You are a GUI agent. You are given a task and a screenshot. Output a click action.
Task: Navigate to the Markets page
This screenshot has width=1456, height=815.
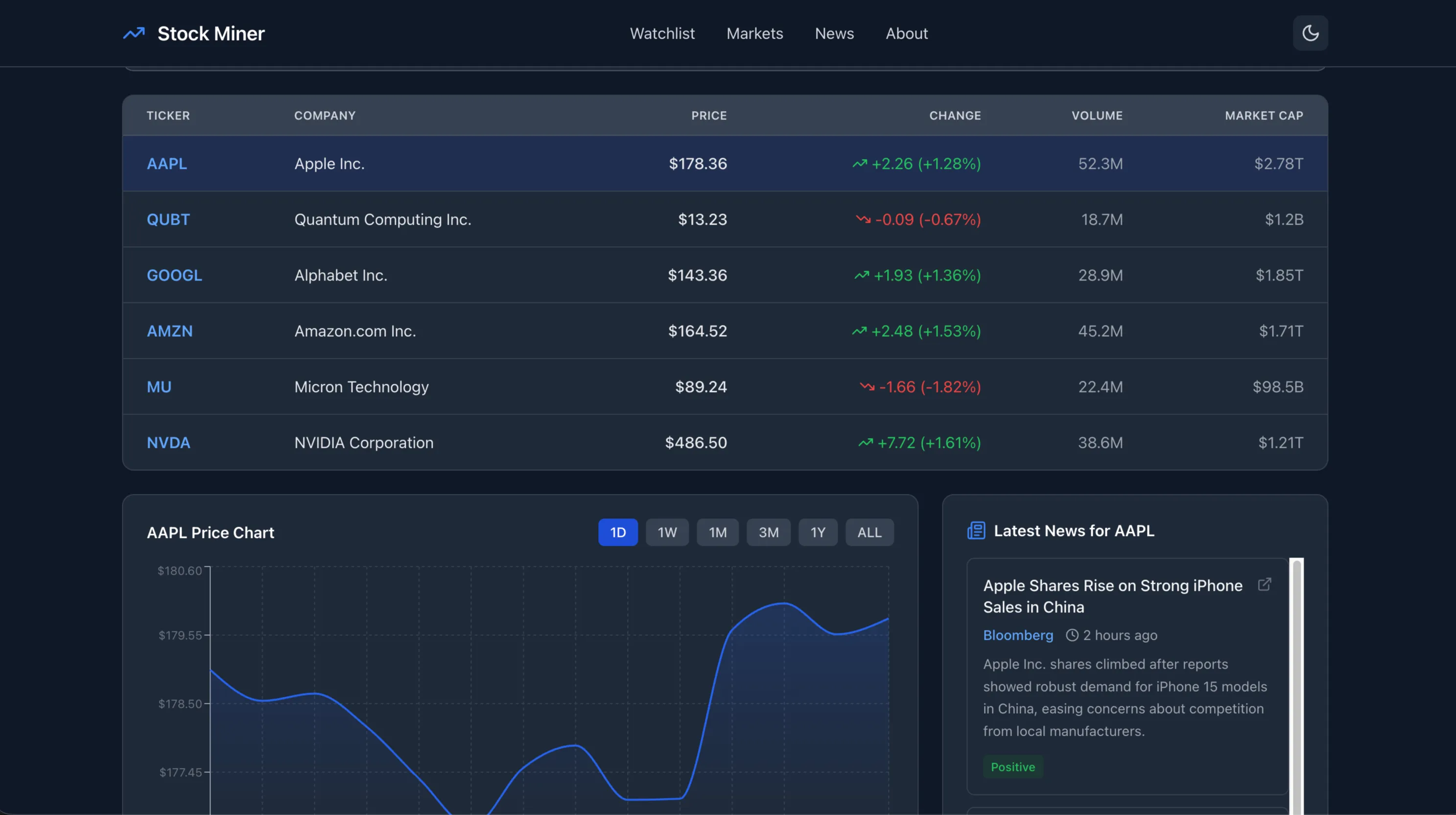click(x=754, y=33)
